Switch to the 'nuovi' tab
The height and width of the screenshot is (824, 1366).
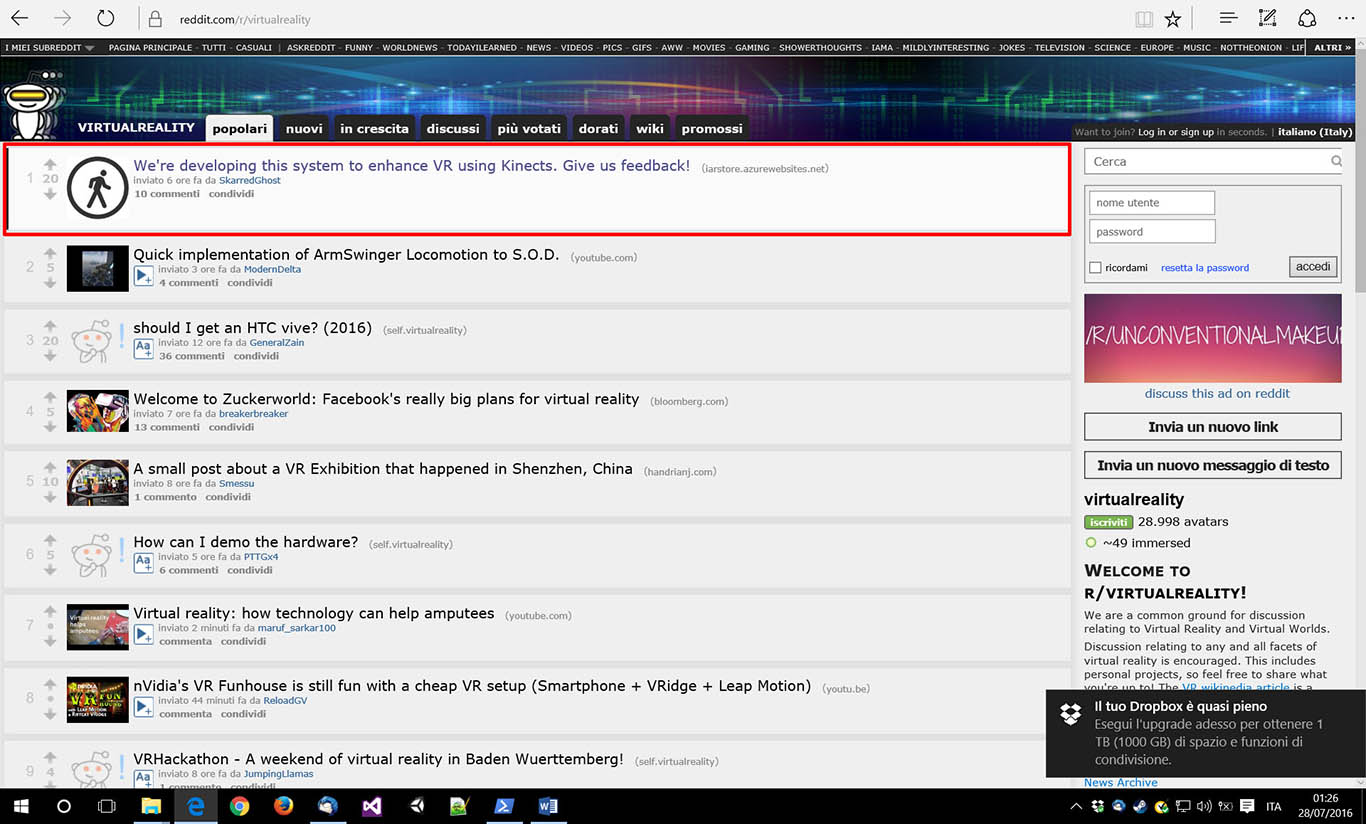[304, 129]
